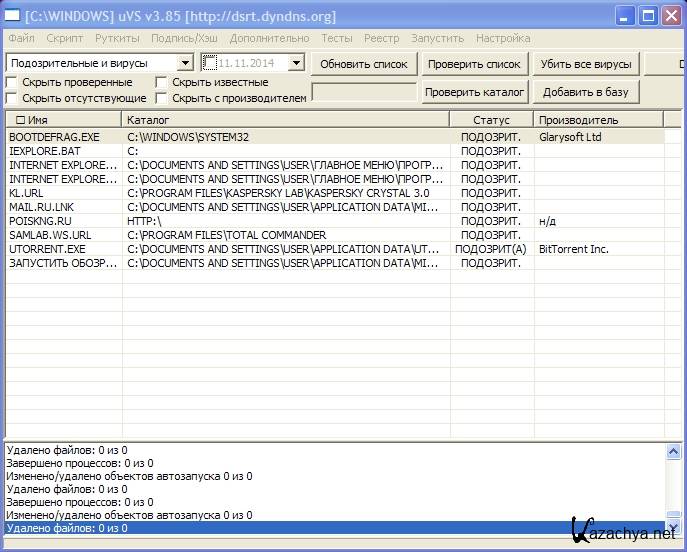
Task: Expand the 11.11.2014 date picker dropdown
Action: 295,63
